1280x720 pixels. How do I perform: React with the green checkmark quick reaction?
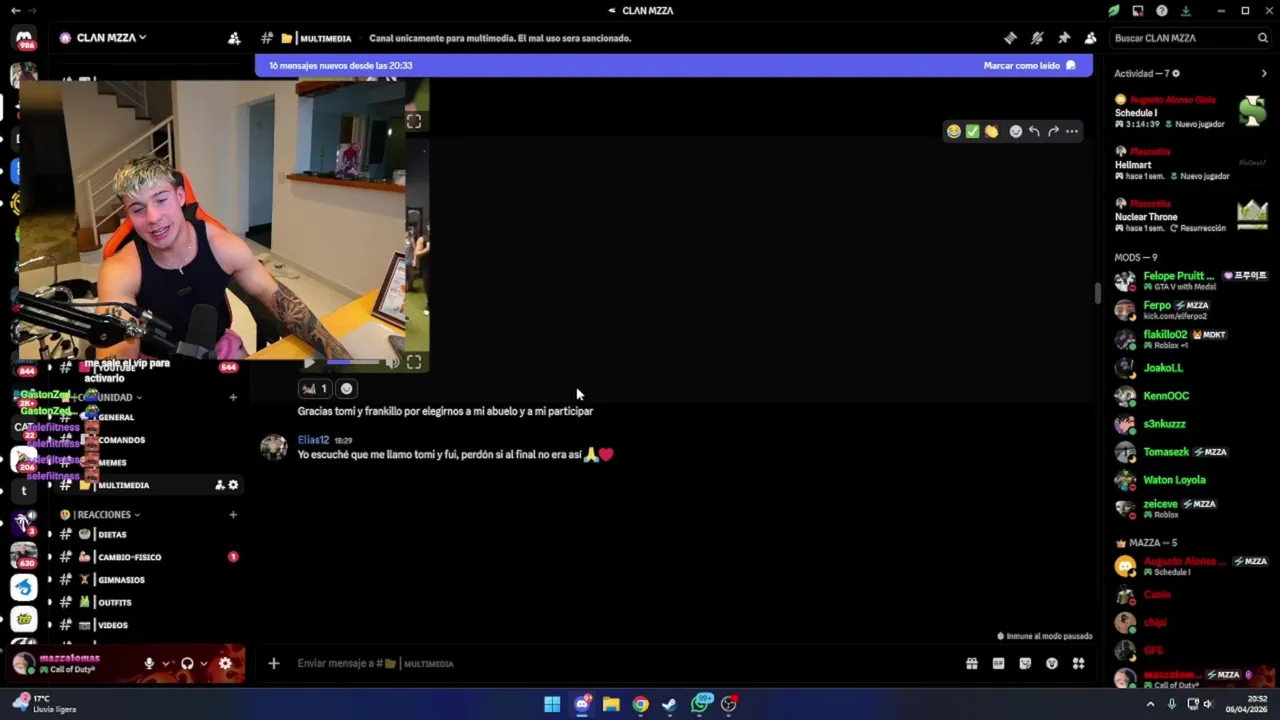click(972, 131)
